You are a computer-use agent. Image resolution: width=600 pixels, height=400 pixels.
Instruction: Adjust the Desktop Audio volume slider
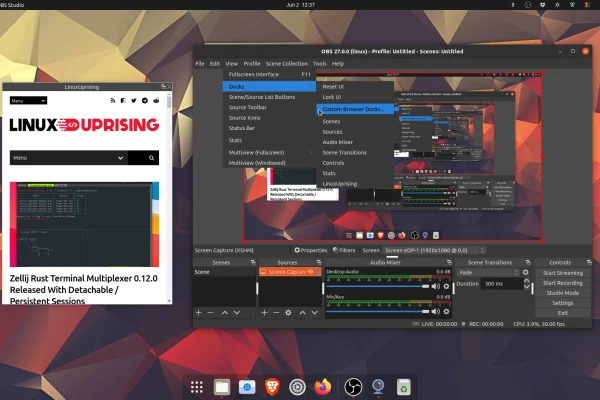click(x=378, y=286)
